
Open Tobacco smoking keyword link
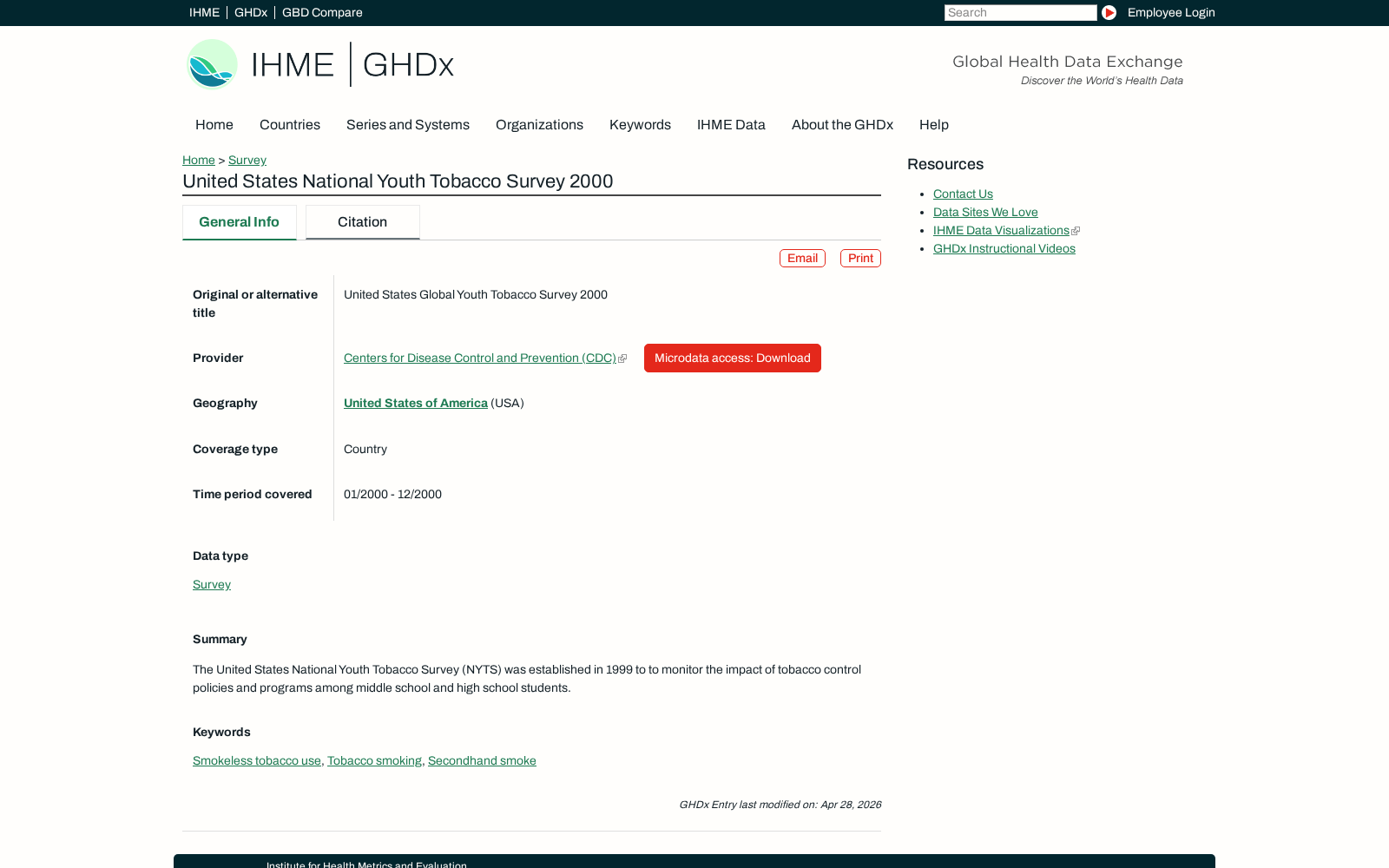coord(374,760)
